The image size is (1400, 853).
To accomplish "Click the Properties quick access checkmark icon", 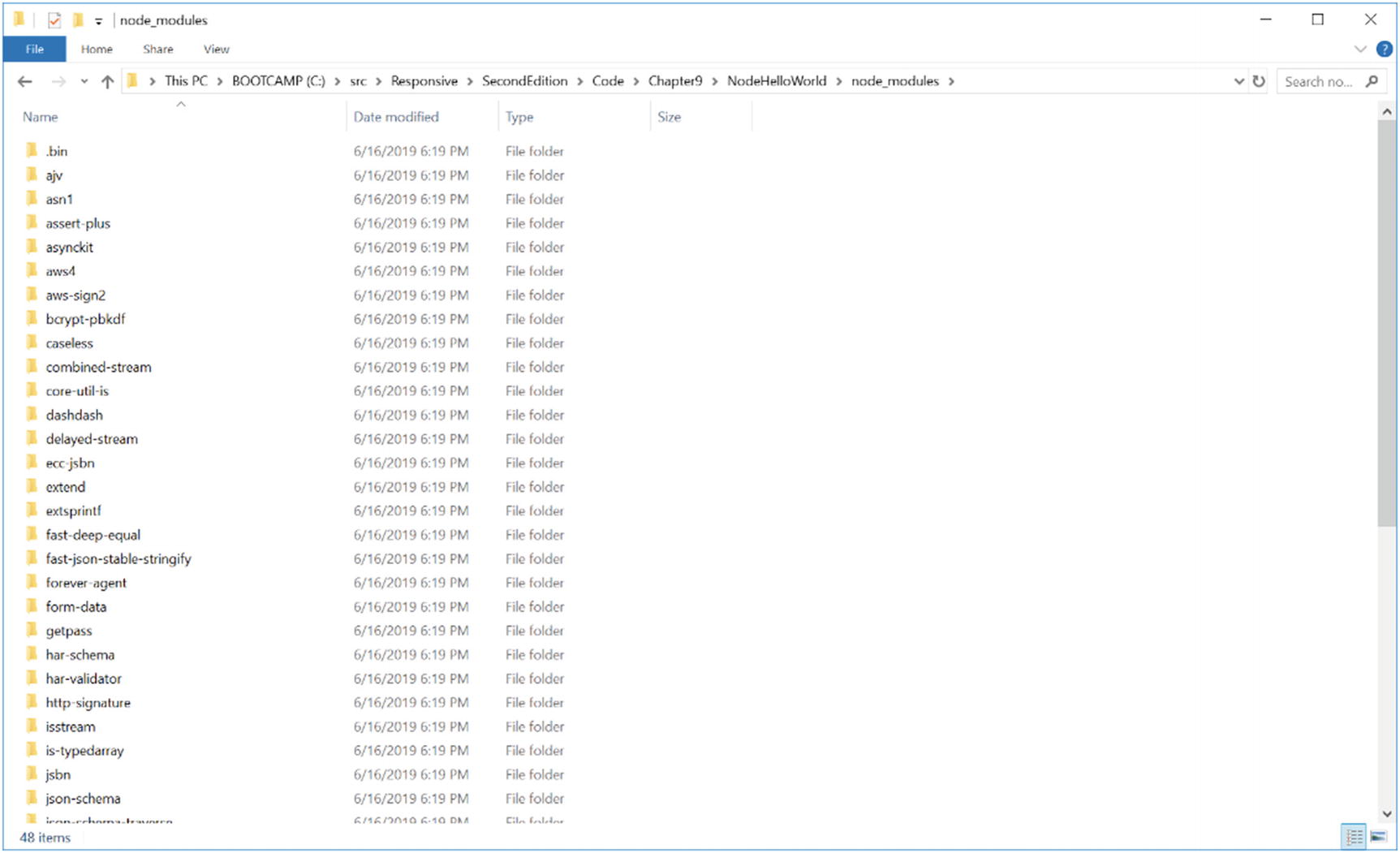I will tap(54, 20).
